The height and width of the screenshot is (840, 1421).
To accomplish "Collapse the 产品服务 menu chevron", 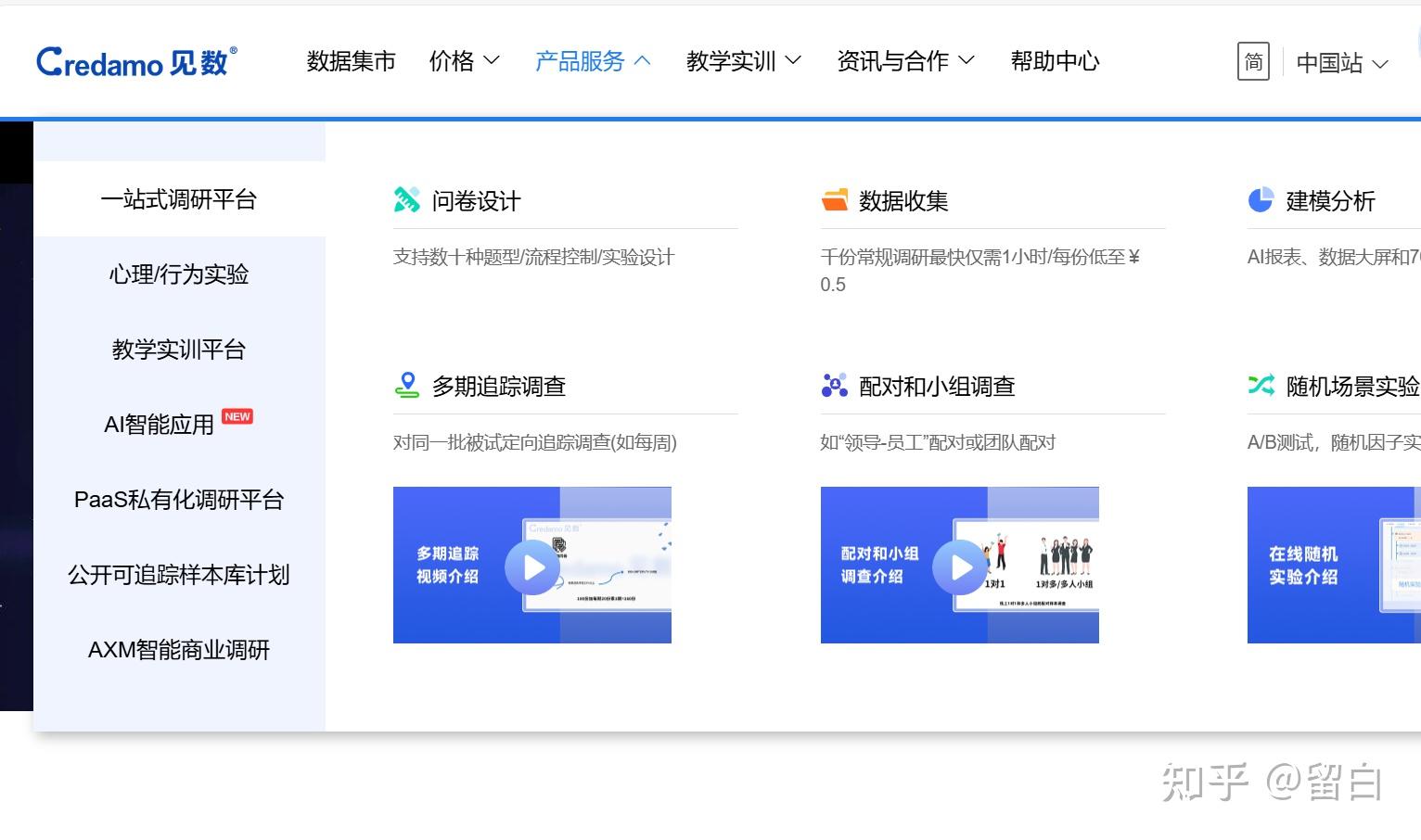I will (x=644, y=59).
